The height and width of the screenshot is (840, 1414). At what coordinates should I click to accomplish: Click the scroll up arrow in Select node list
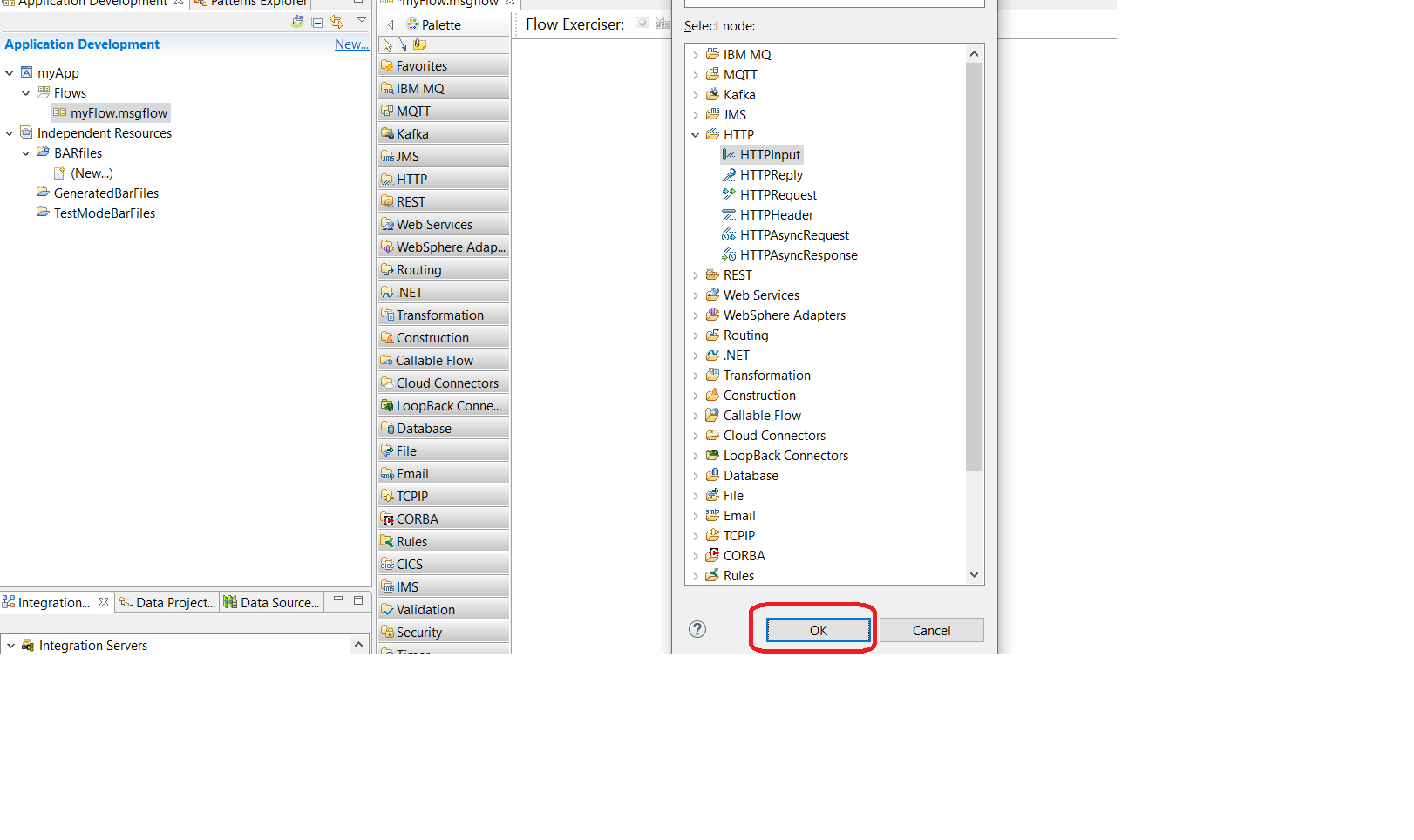point(975,54)
